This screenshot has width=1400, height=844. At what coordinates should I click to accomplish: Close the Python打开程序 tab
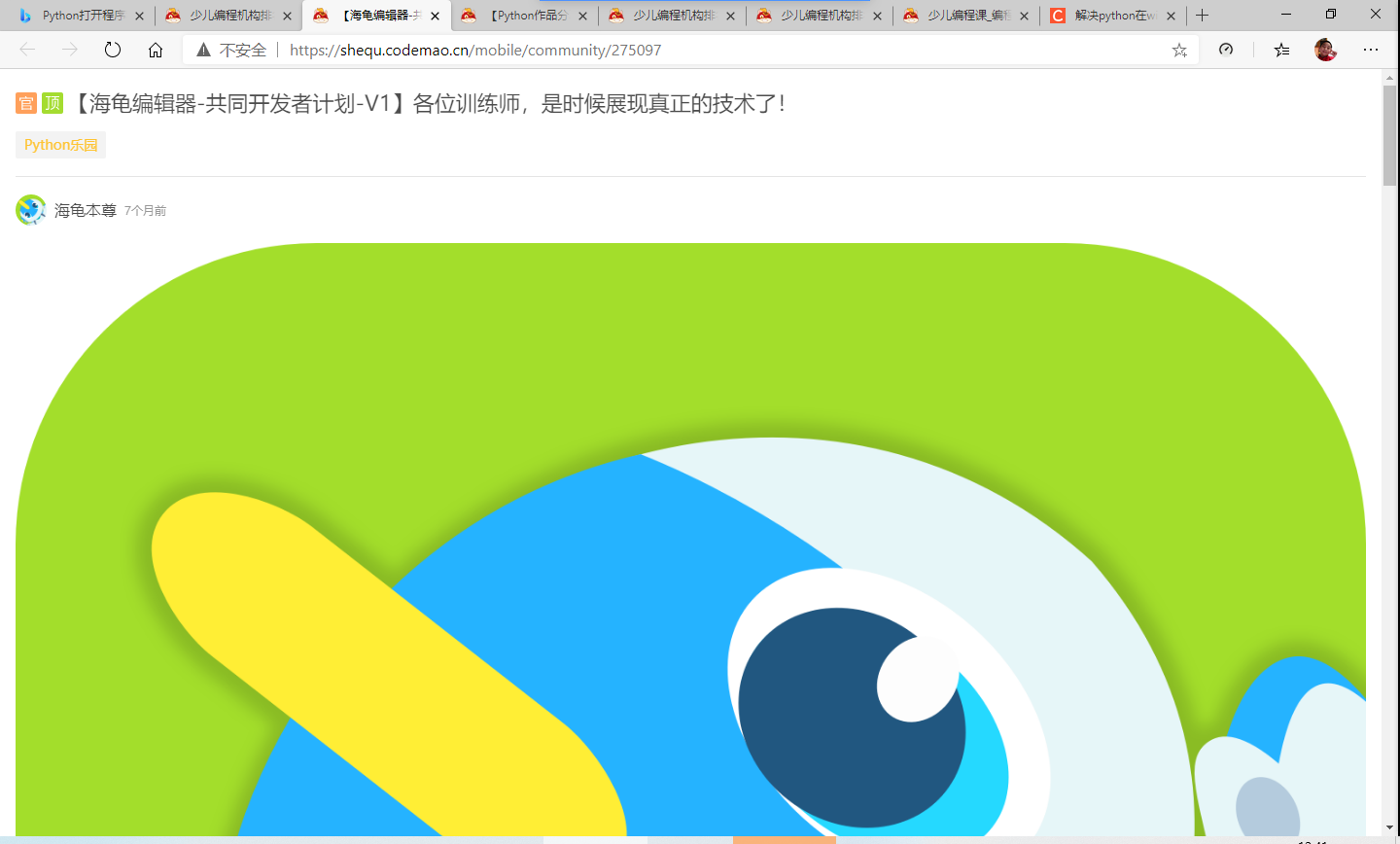pos(140,16)
